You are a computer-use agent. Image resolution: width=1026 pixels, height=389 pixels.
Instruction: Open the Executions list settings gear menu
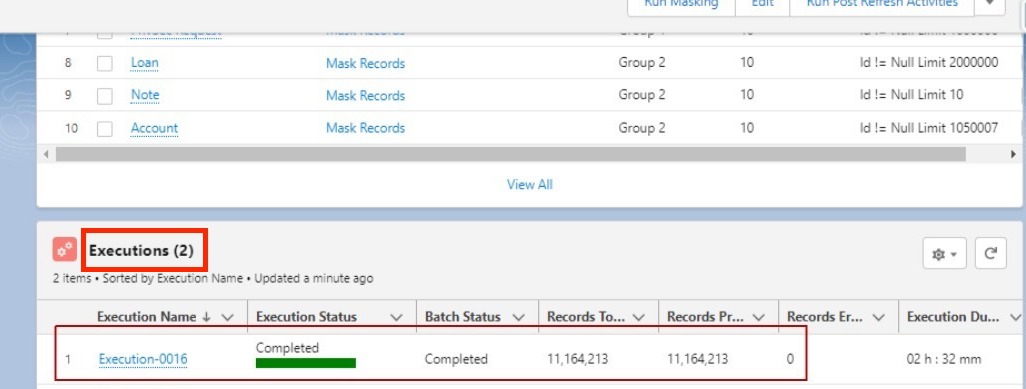[x=944, y=253]
